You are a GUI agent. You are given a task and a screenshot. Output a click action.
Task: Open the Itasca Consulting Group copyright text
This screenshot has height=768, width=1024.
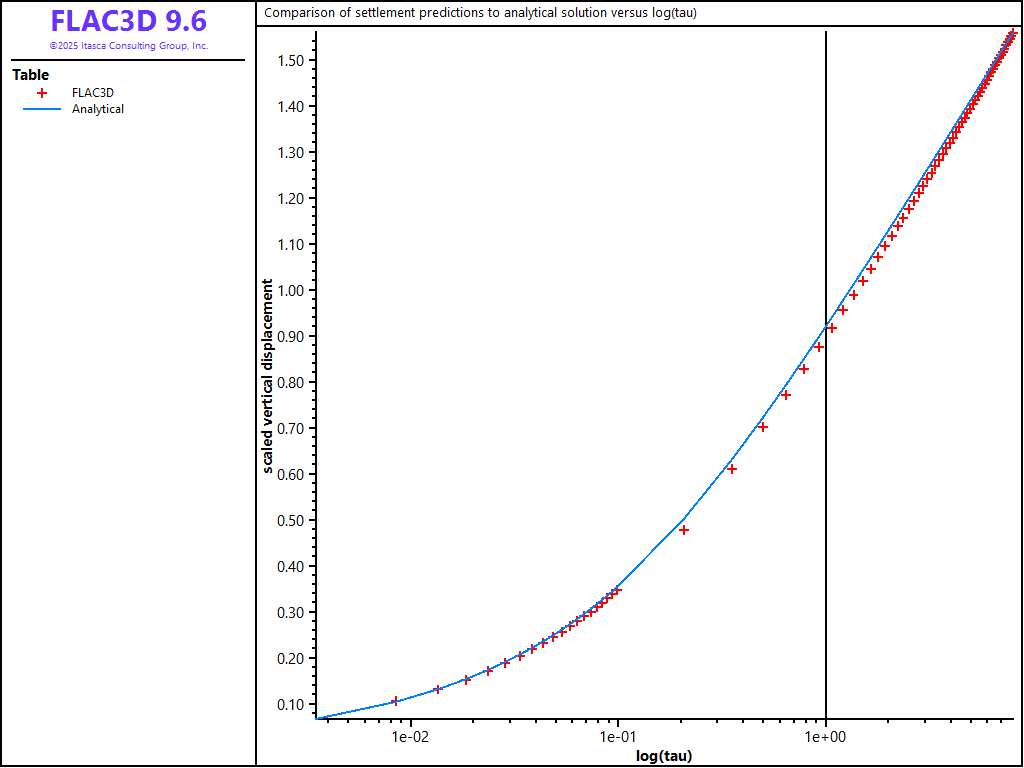click(x=128, y=46)
